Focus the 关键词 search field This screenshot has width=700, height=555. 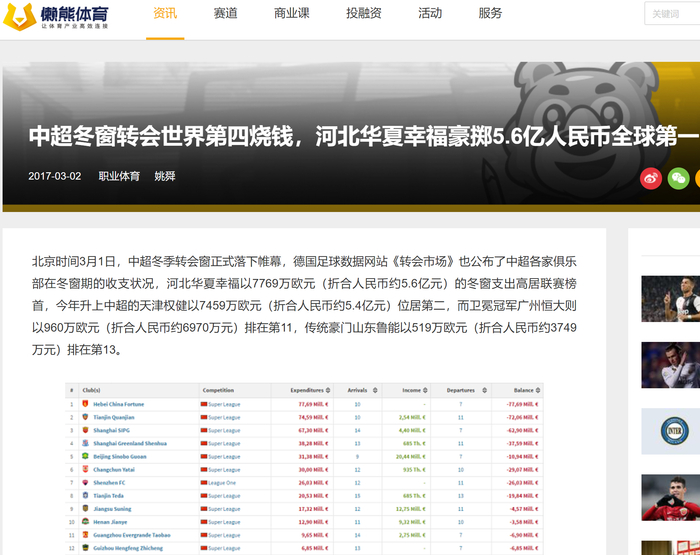point(672,13)
